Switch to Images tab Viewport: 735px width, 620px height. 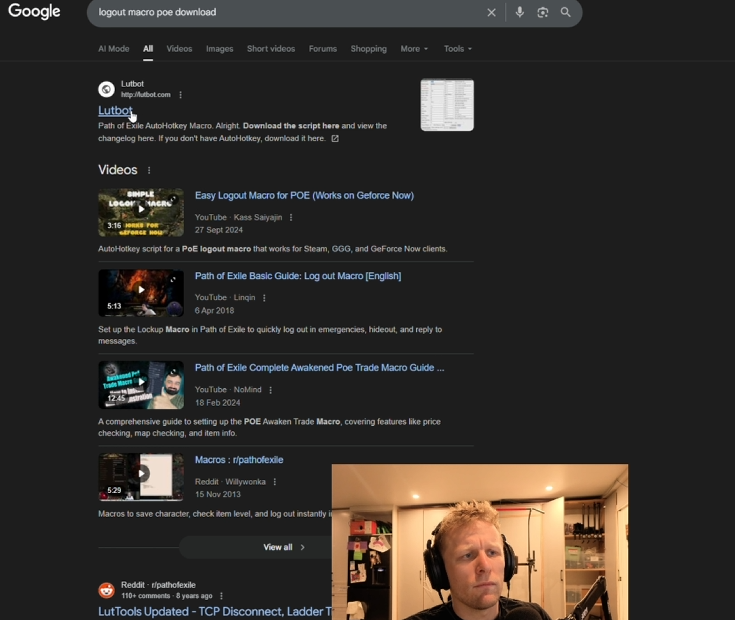[219, 49]
